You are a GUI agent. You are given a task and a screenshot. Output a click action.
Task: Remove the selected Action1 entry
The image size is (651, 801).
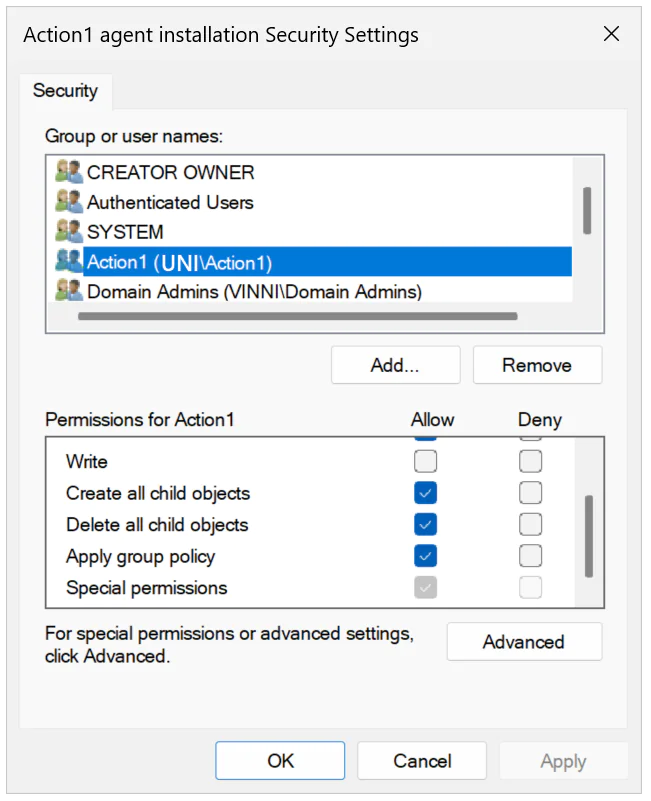click(x=537, y=364)
